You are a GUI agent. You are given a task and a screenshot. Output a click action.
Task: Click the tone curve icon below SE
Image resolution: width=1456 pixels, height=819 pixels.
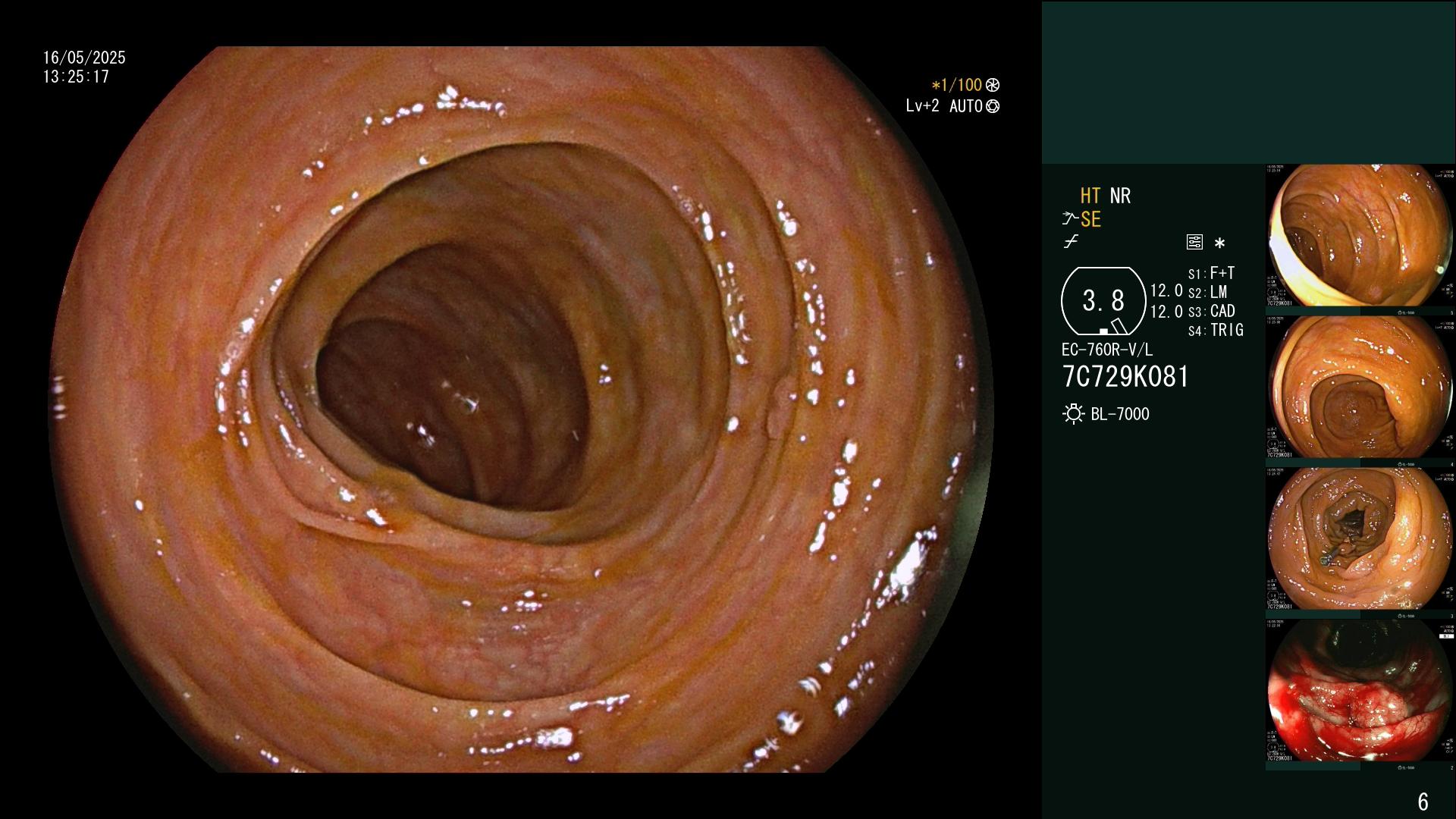1071,243
